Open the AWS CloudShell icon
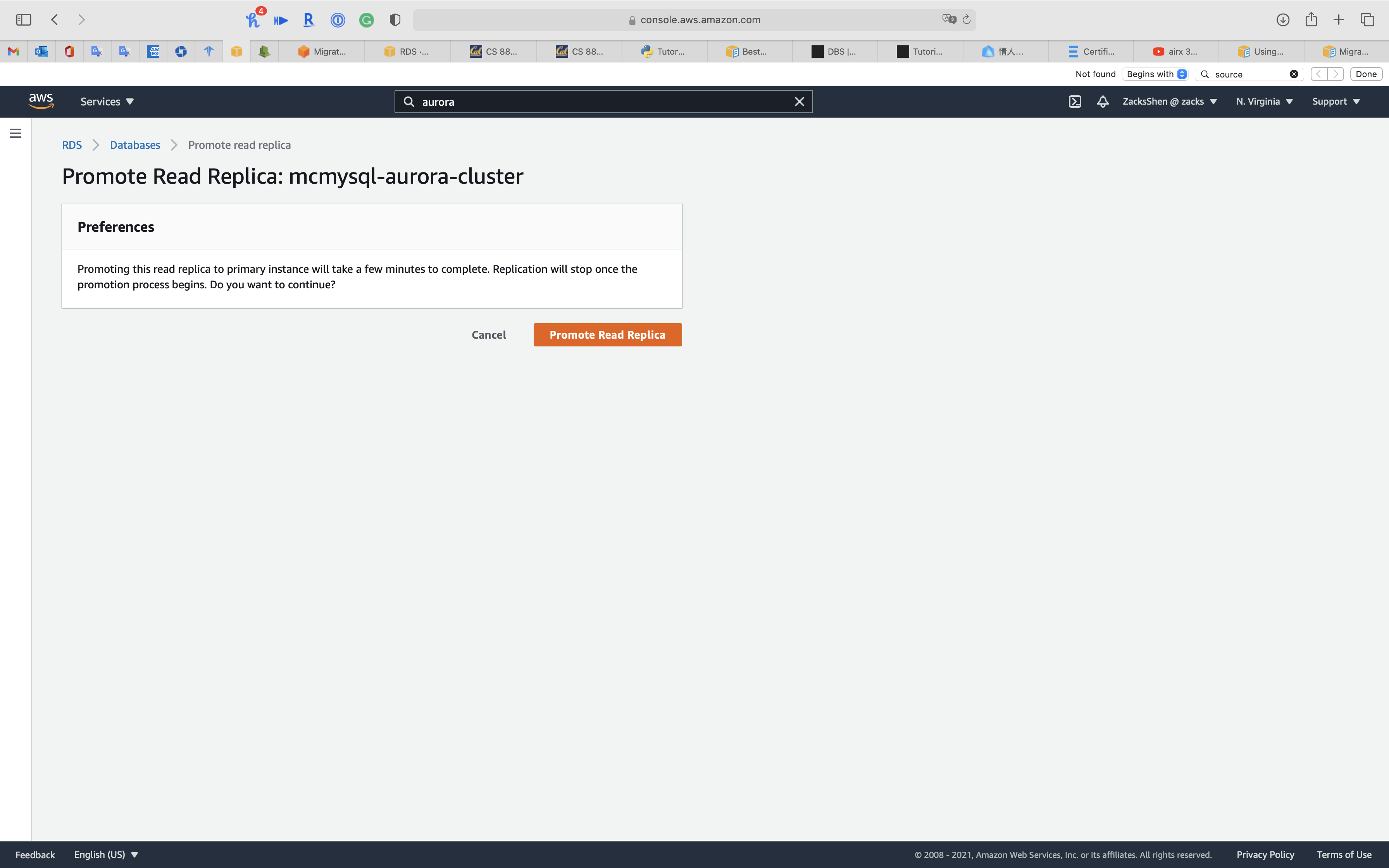 point(1074,102)
